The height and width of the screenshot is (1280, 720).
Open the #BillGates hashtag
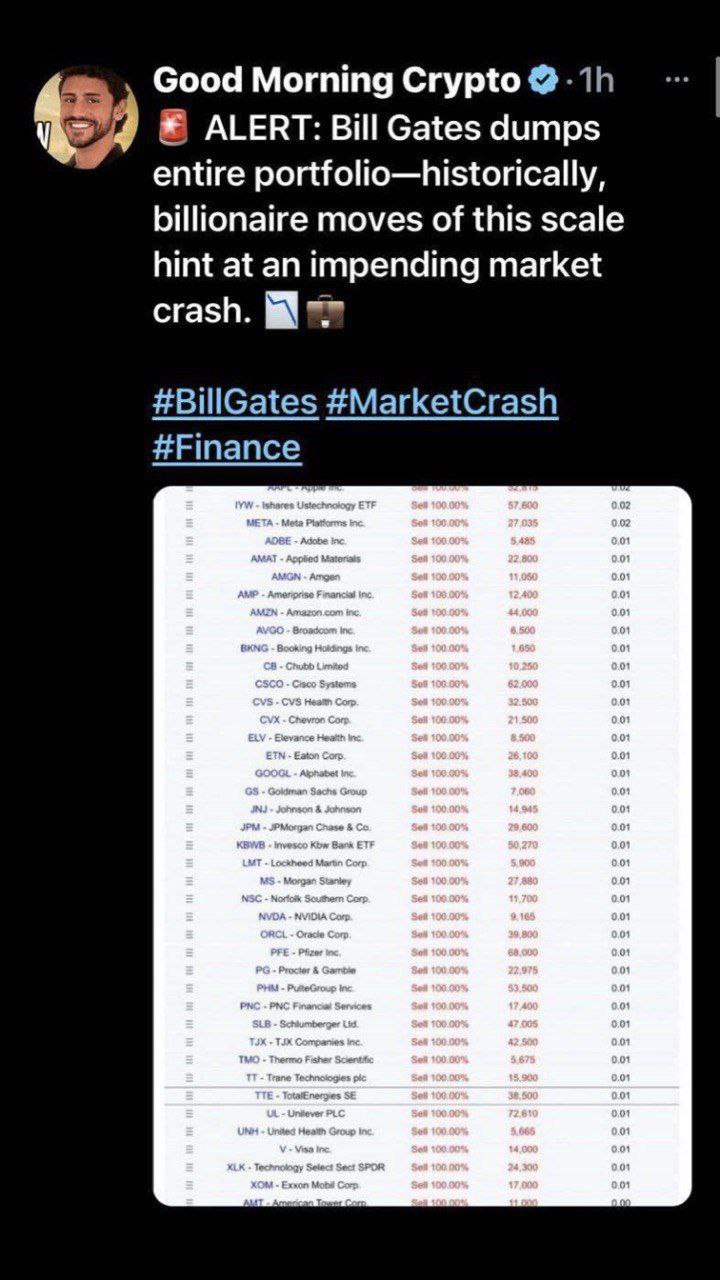coord(234,402)
